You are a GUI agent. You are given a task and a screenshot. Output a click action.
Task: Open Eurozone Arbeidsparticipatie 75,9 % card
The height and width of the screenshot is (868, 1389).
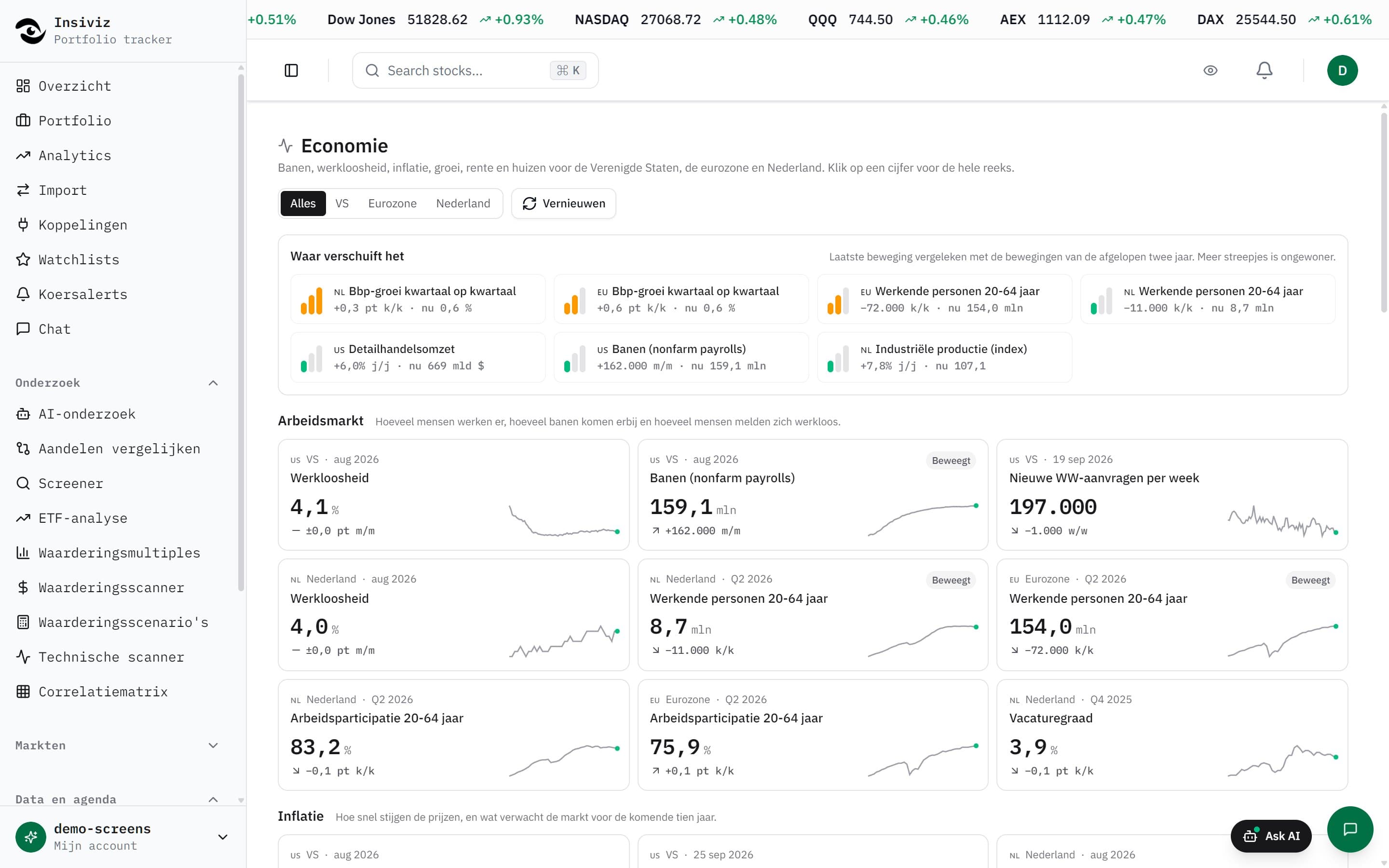pos(813,735)
